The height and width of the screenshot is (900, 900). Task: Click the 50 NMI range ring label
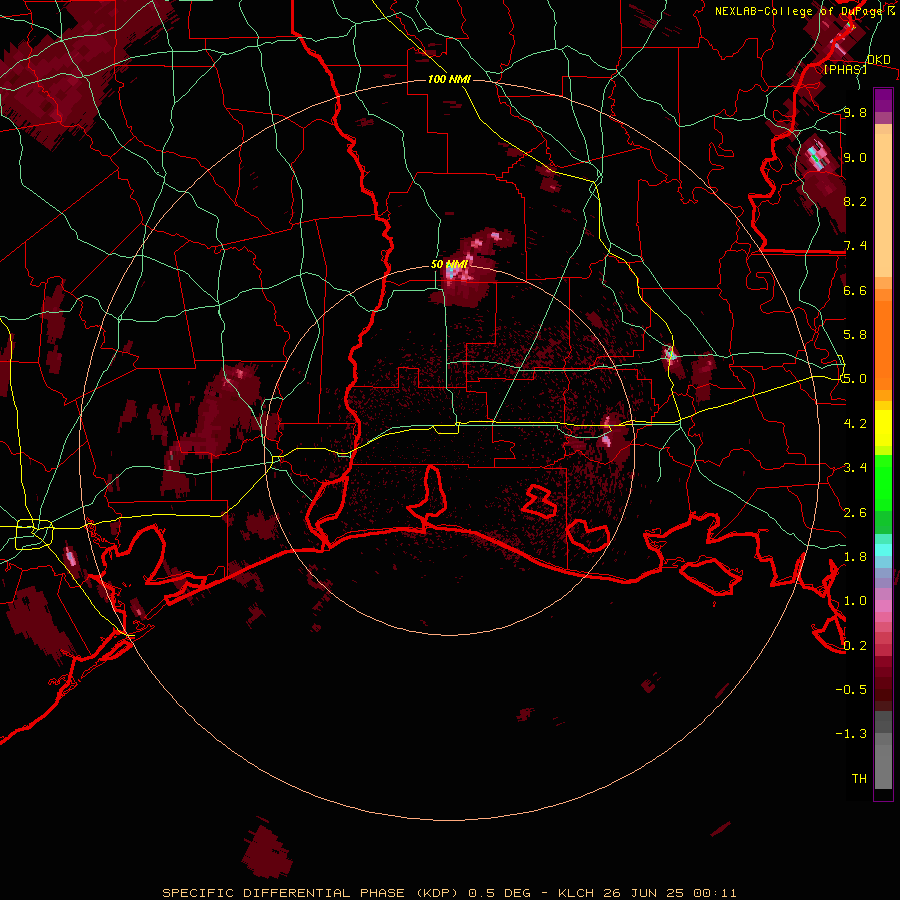tap(449, 264)
